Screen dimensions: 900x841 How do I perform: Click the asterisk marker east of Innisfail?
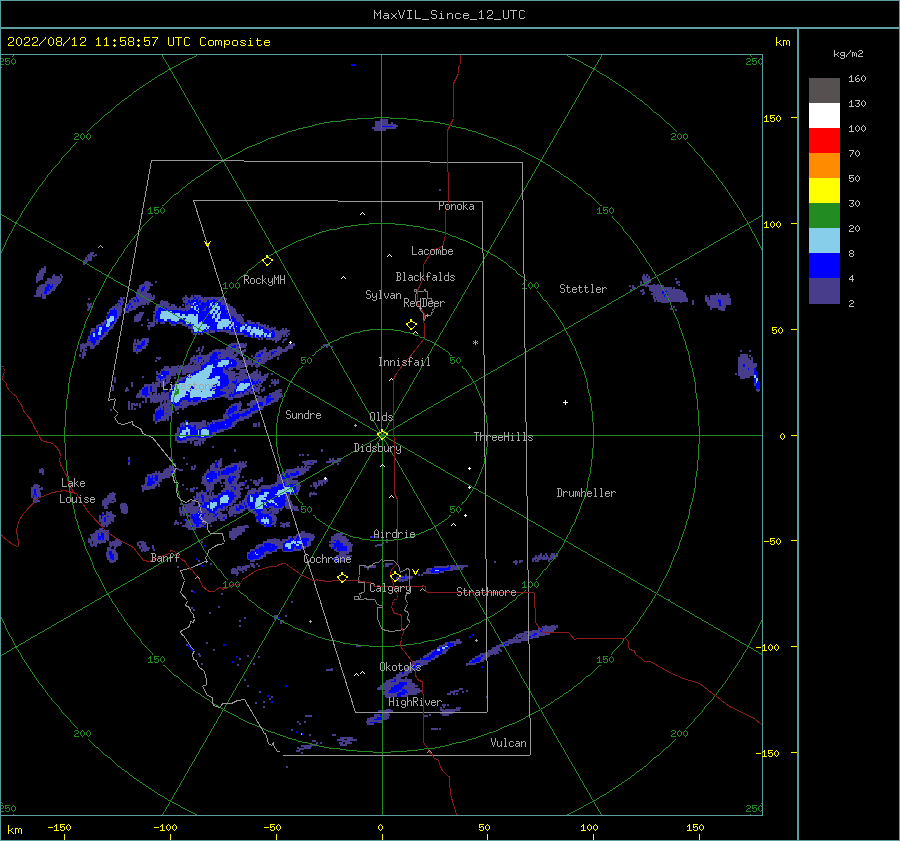475,343
